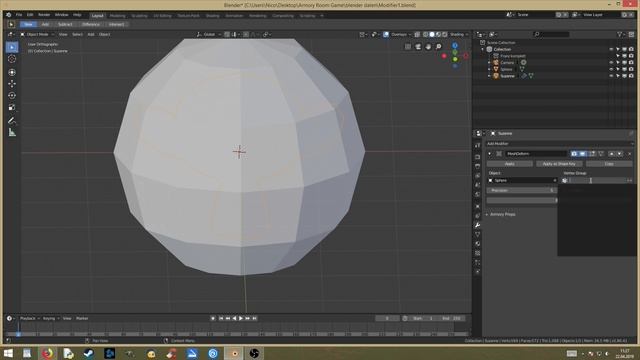Open the Active Tool properties tab icon

coord(477,146)
